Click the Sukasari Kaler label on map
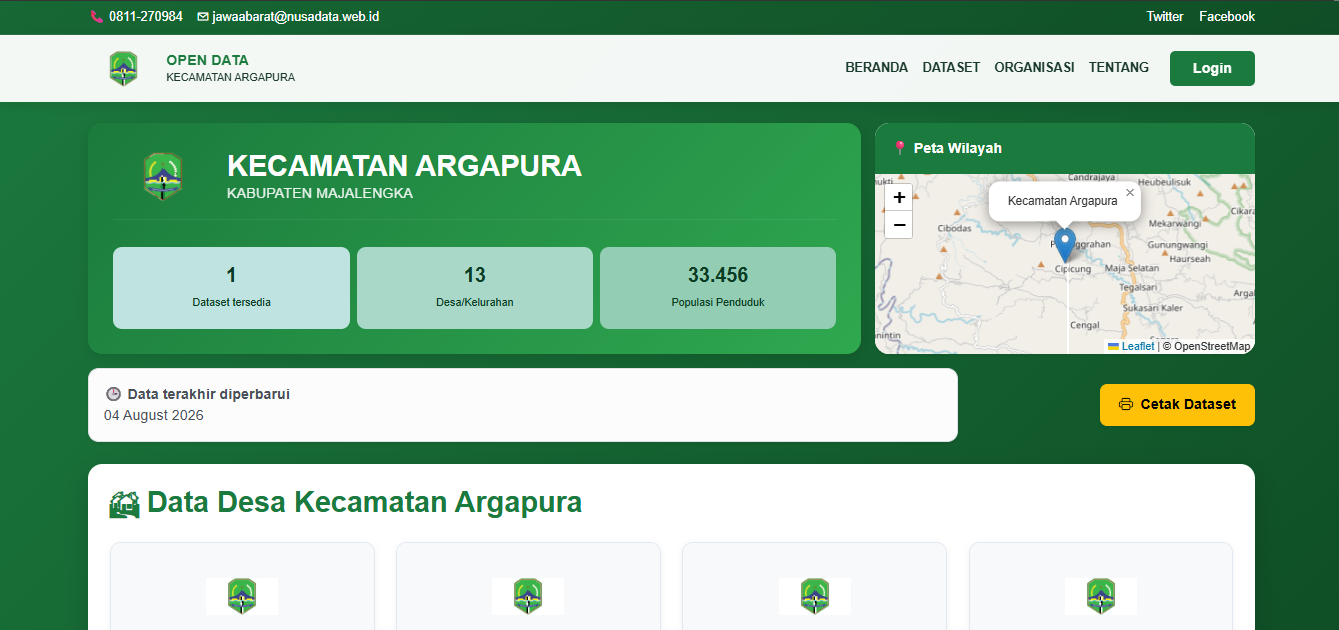This screenshot has height=630, width=1339. pos(1152,309)
